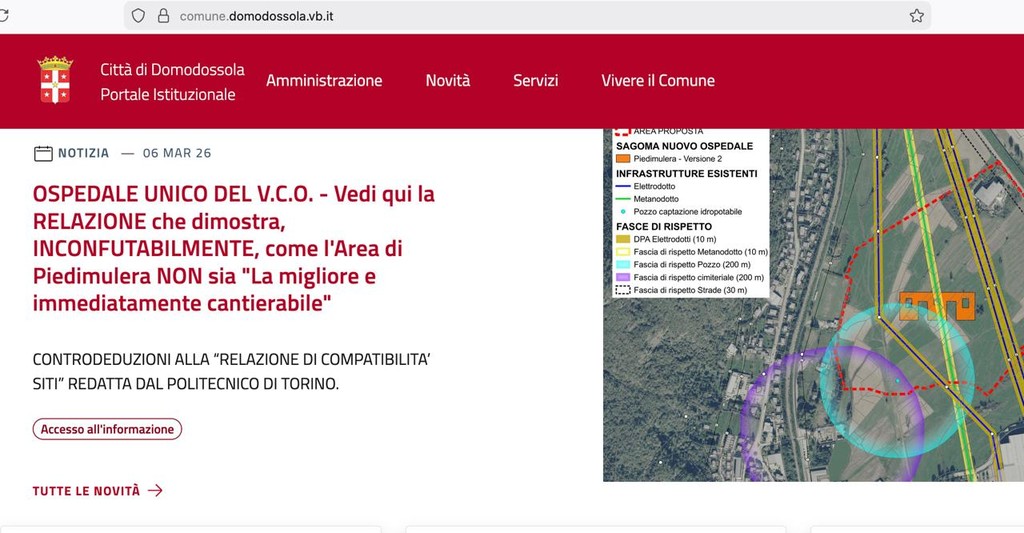Click the orange hospital footprint on the map
Image resolution: width=1024 pixels, height=533 pixels.
pos(937,307)
